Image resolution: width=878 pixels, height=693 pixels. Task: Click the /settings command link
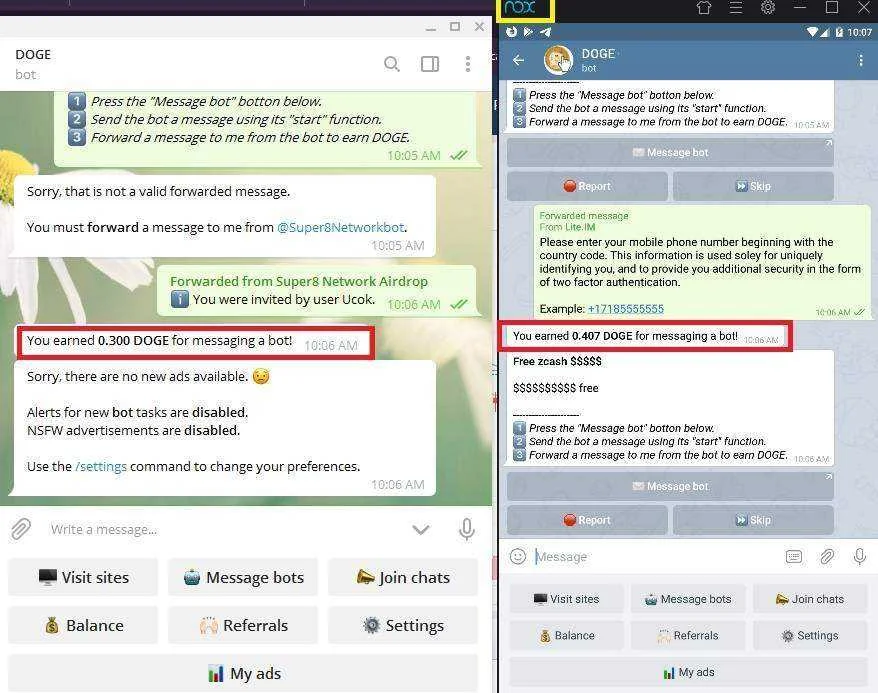pyautogui.click(x=101, y=466)
